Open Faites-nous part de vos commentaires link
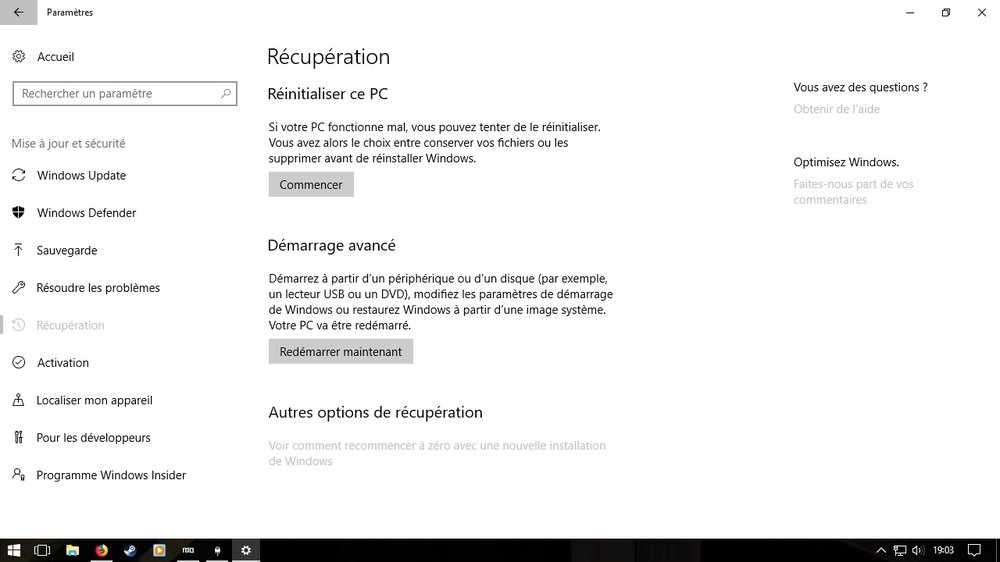The image size is (1000, 562). [853, 191]
